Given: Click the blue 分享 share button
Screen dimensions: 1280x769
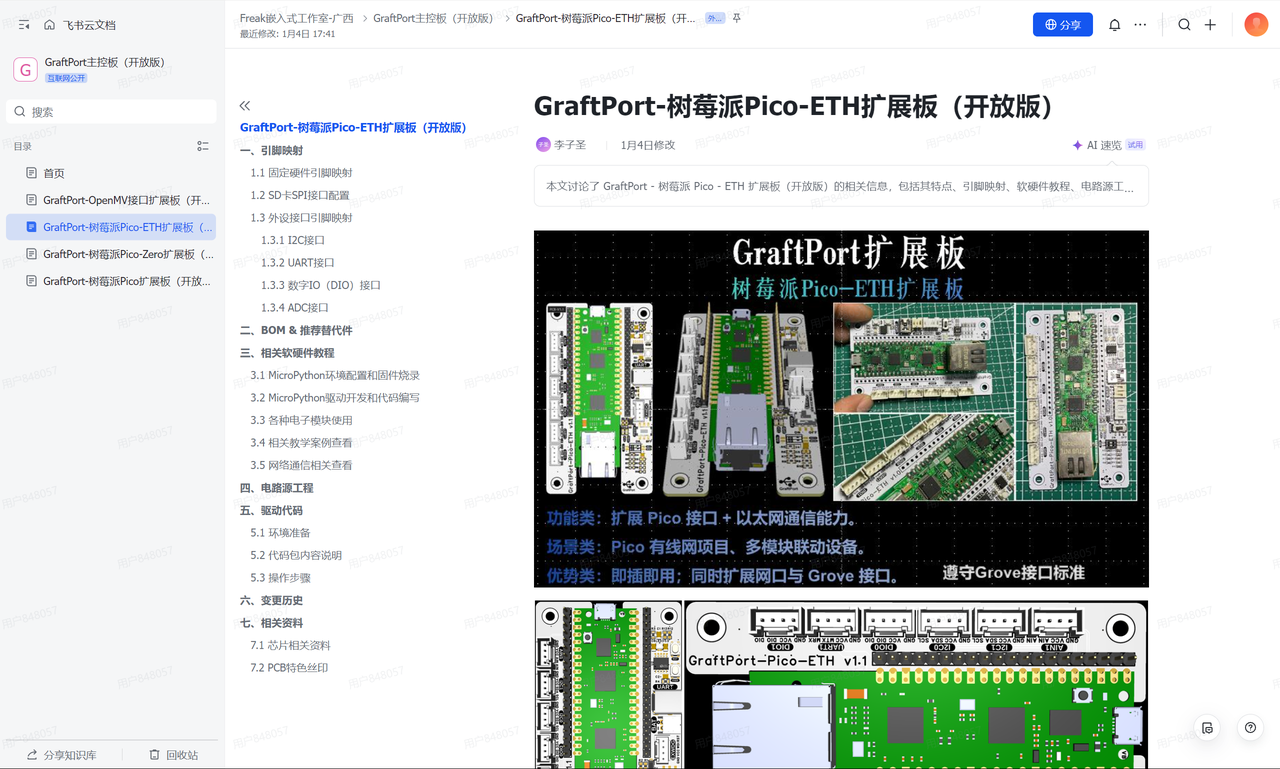Looking at the screenshot, I should tap(1063, 25).
